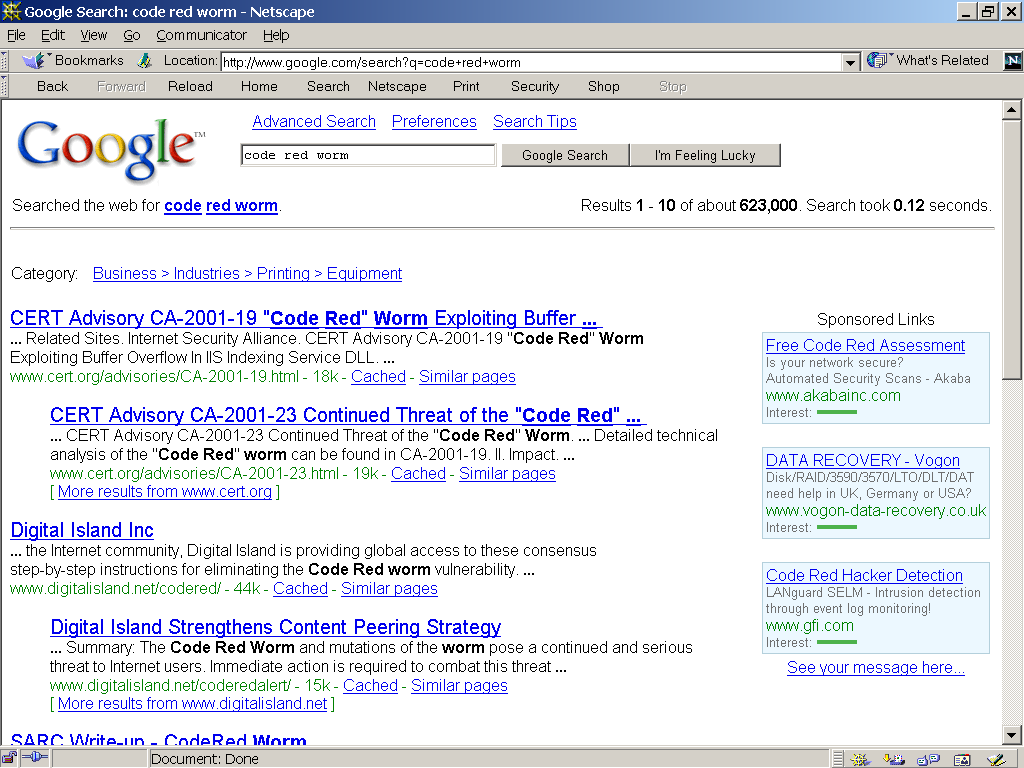Go Back to the previous page

(52, 86)
